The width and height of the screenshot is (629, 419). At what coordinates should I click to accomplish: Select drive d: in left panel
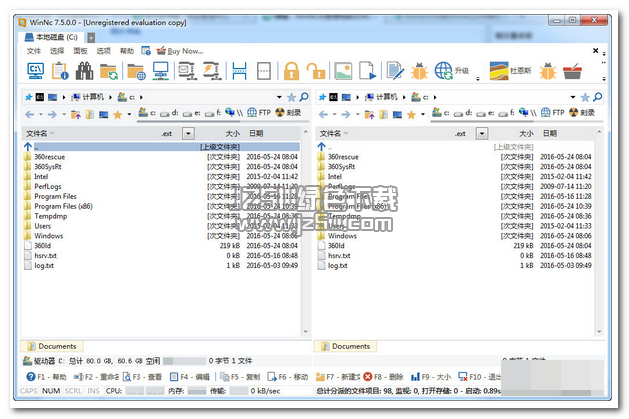[169, 113]
